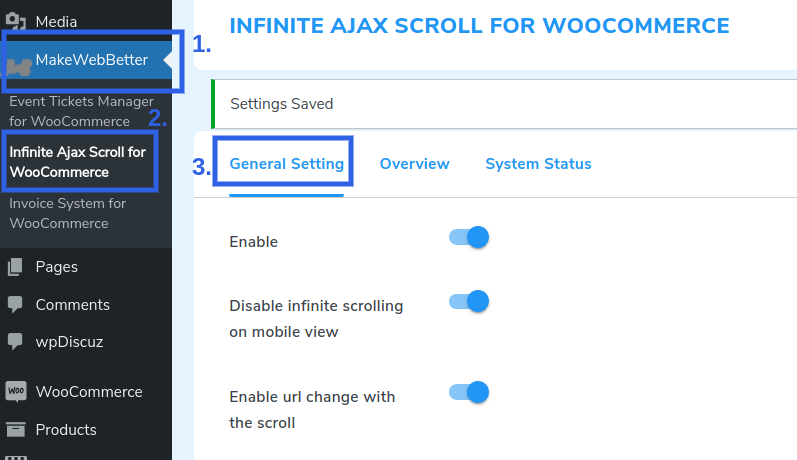
Task: Click the Comments speech bubble icon
Action: (15, 304)
